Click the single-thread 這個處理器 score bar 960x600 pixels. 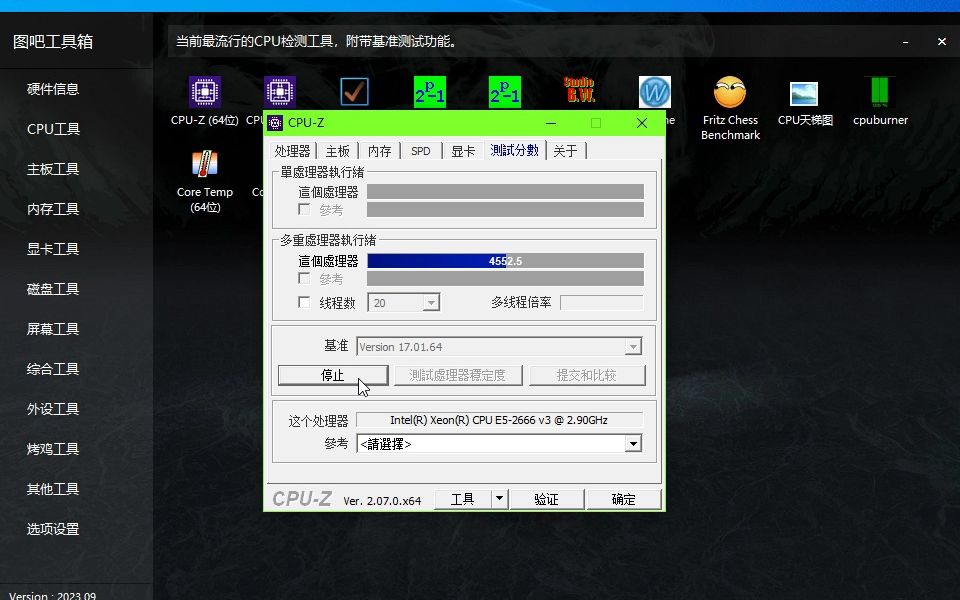tap(505, 192)
